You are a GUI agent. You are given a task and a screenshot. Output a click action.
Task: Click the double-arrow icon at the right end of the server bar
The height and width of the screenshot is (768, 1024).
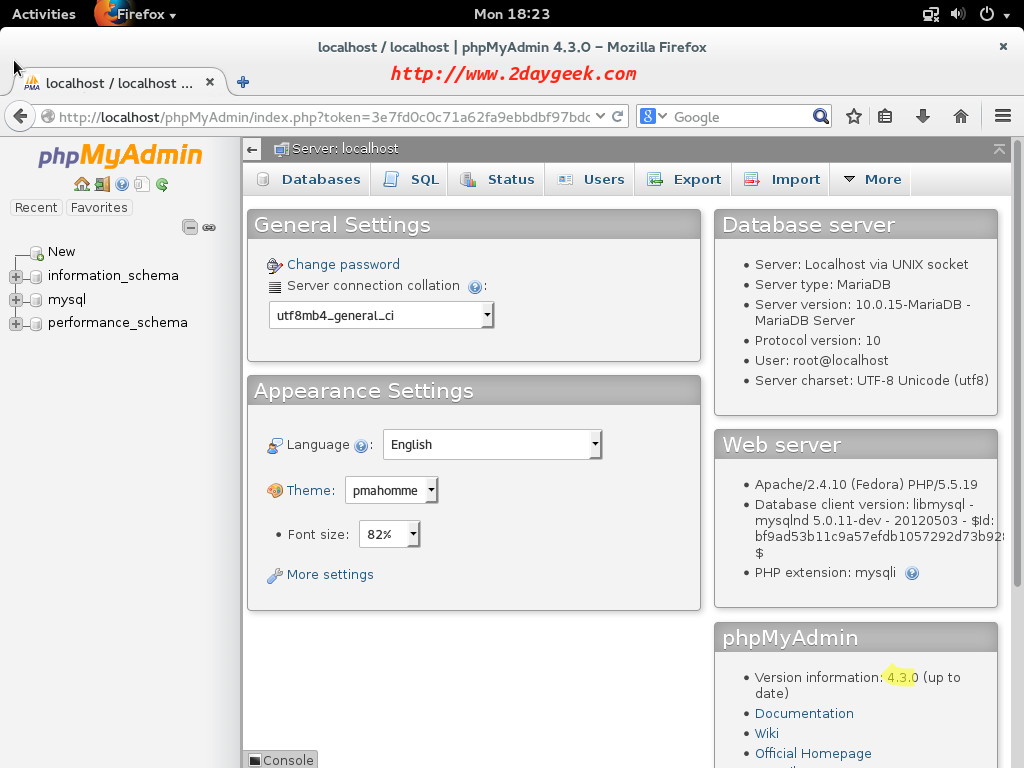pyautogui.click(x=999, y=150)
